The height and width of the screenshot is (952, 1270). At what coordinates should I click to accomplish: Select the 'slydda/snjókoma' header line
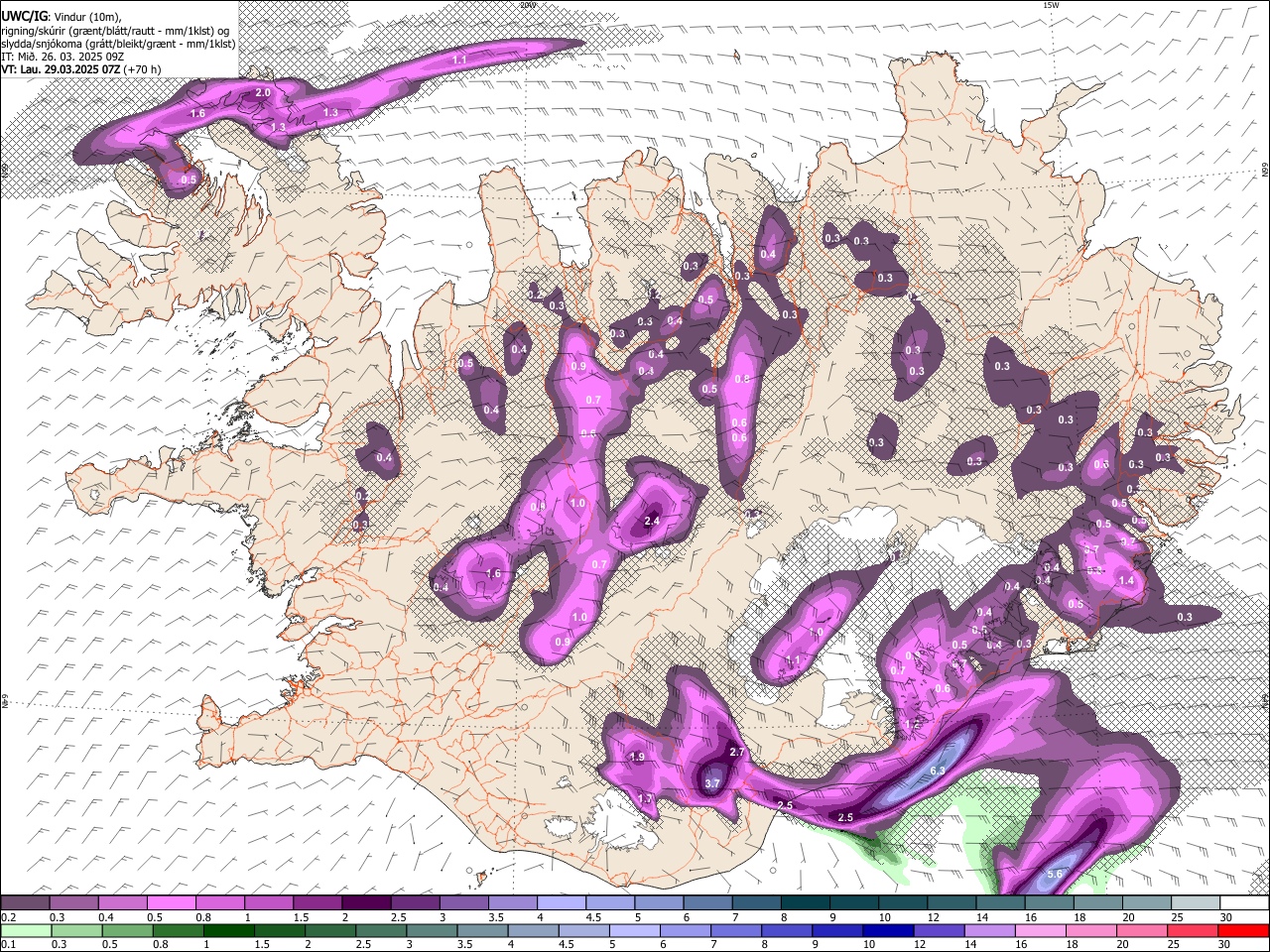pos(118,44)
